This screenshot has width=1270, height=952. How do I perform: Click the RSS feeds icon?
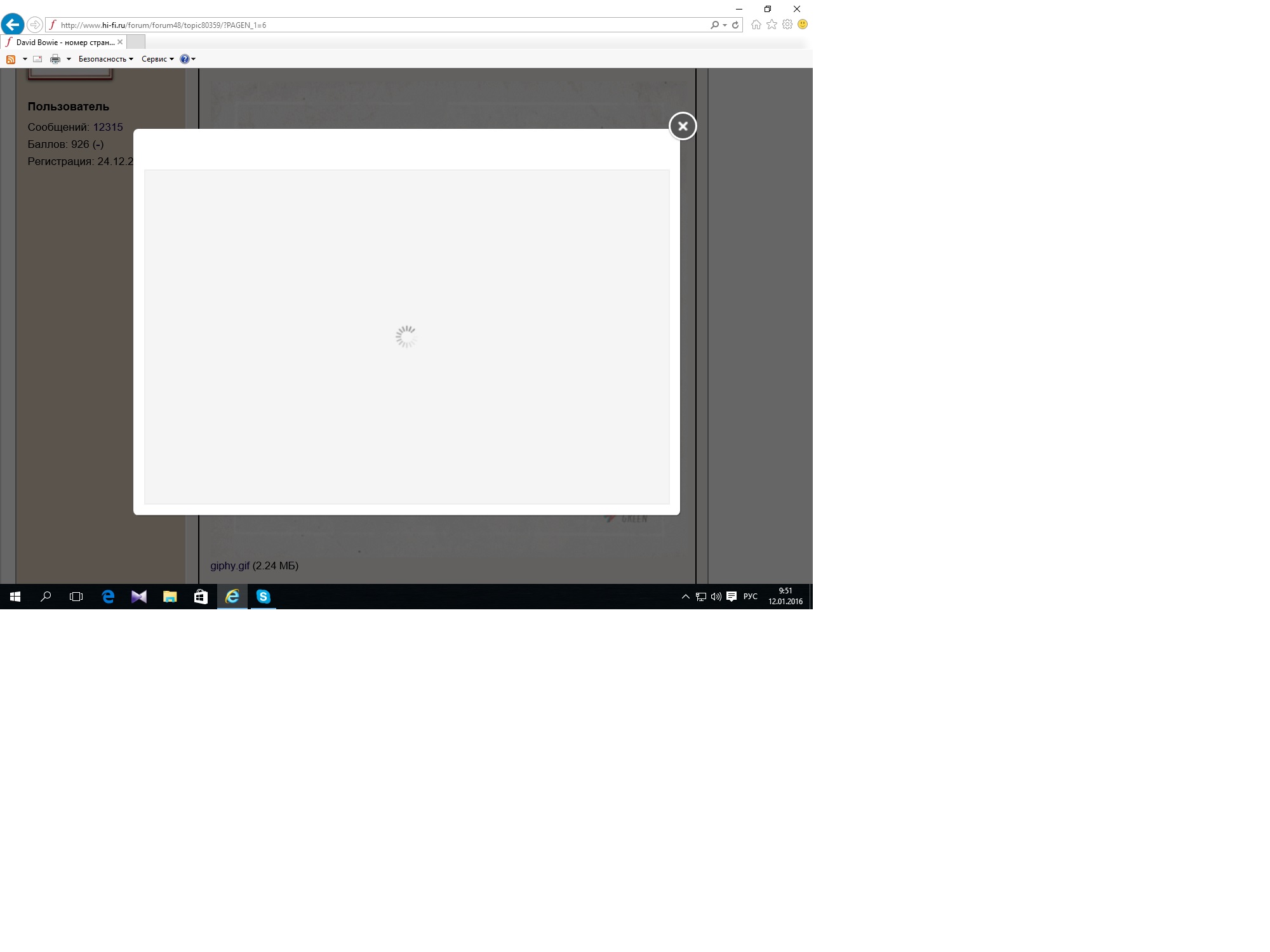(11, 59)
